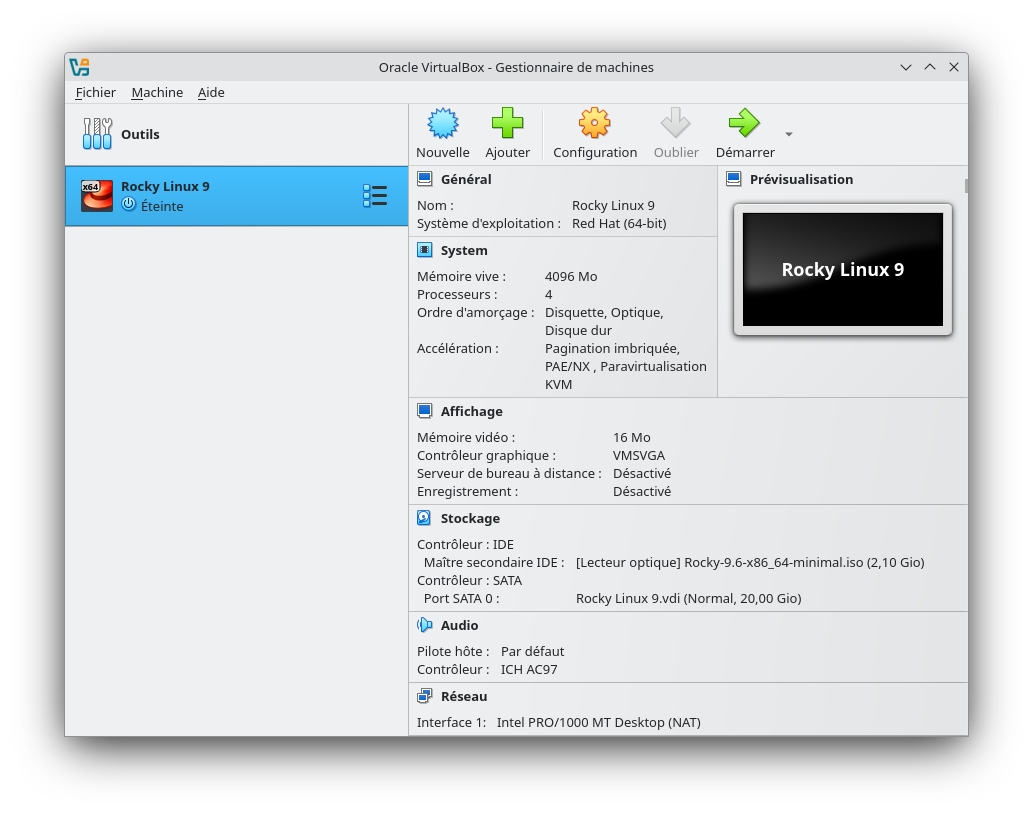Click the Stockage disk icon
1033x813 pixels.
(425, 518)
